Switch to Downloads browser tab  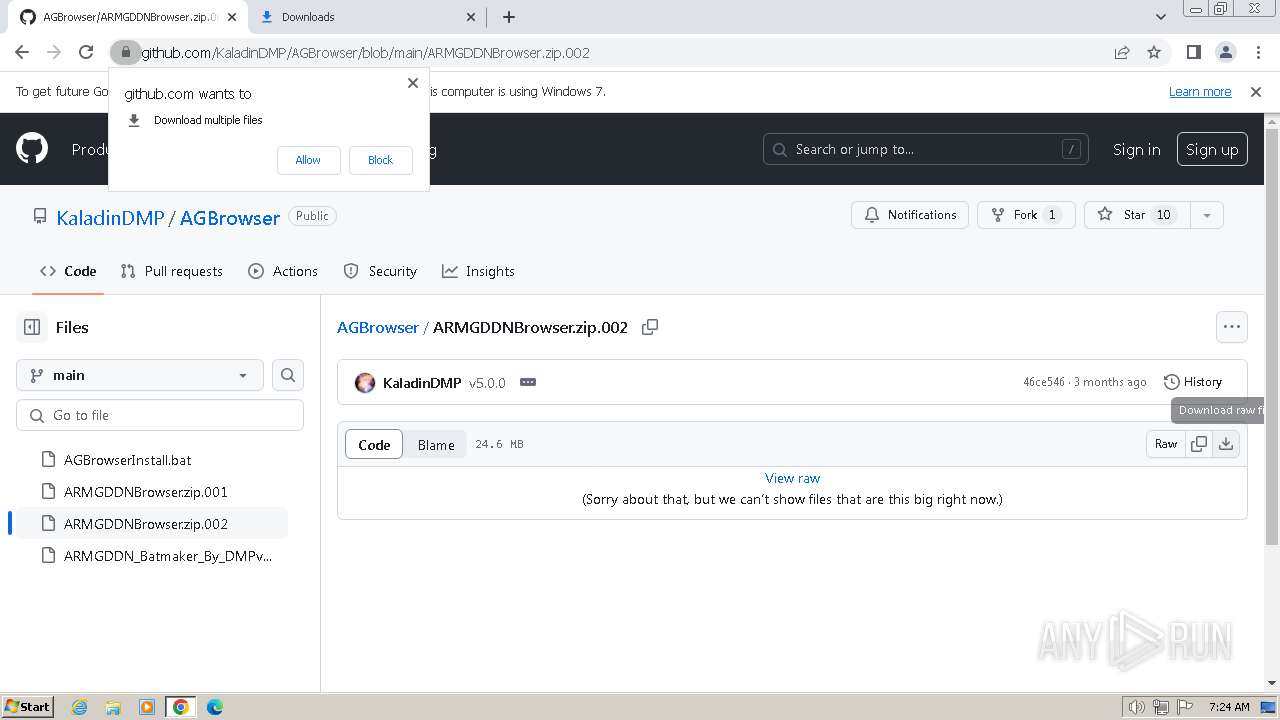pos(368,17)
